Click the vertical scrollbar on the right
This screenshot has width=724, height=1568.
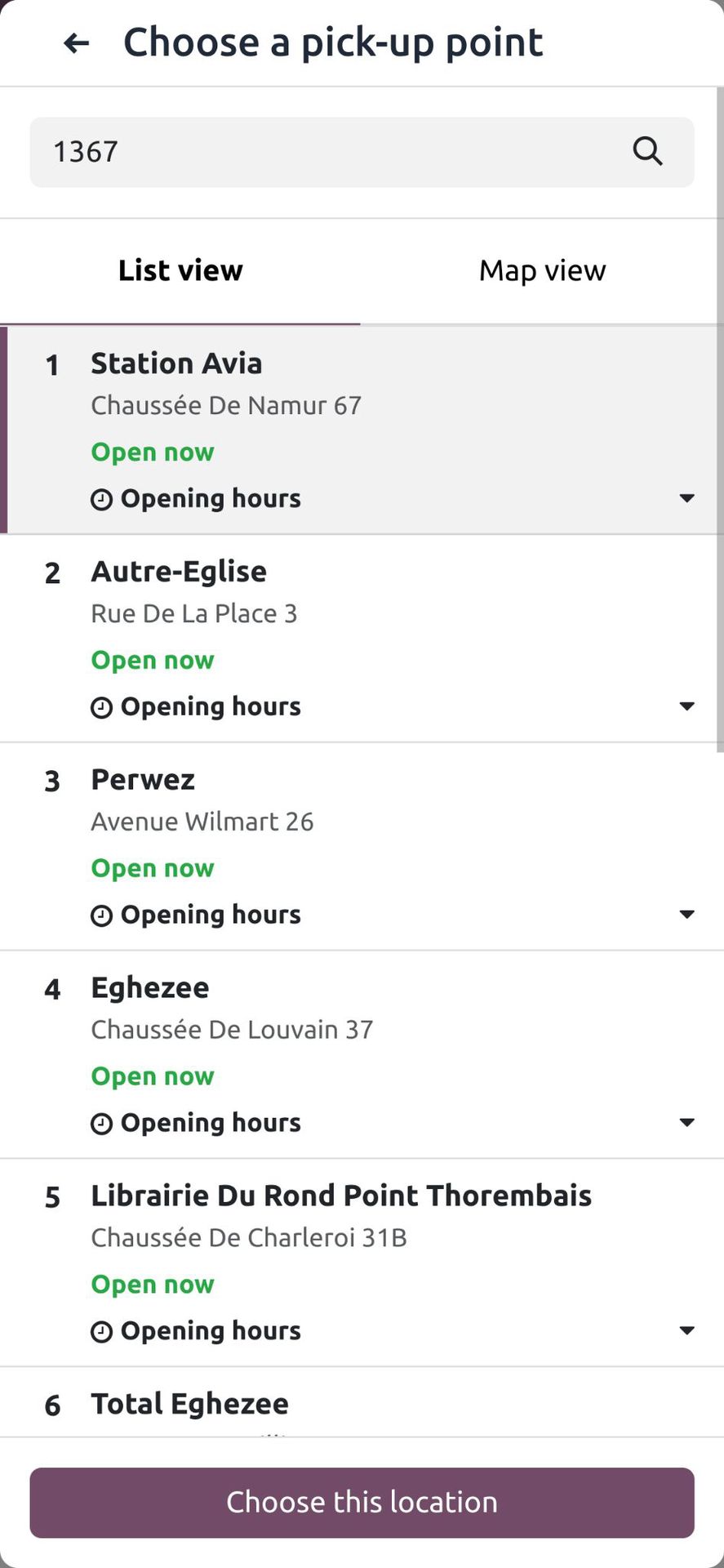click(720, 421)
